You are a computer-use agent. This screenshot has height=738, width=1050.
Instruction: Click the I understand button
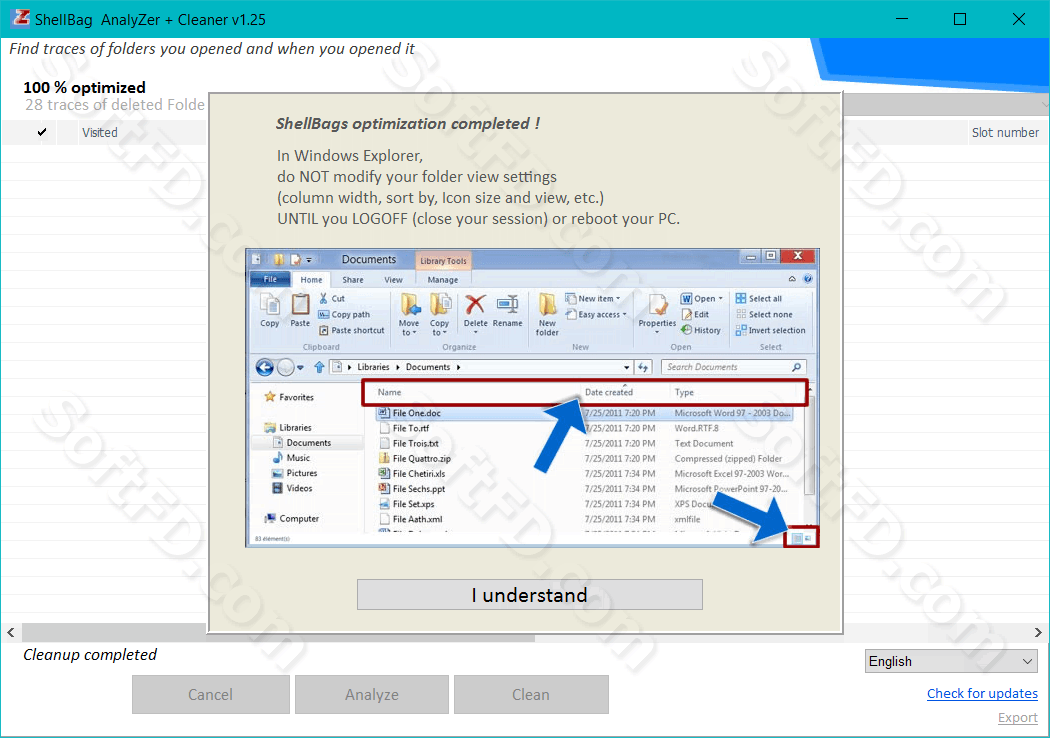point(530,595)
